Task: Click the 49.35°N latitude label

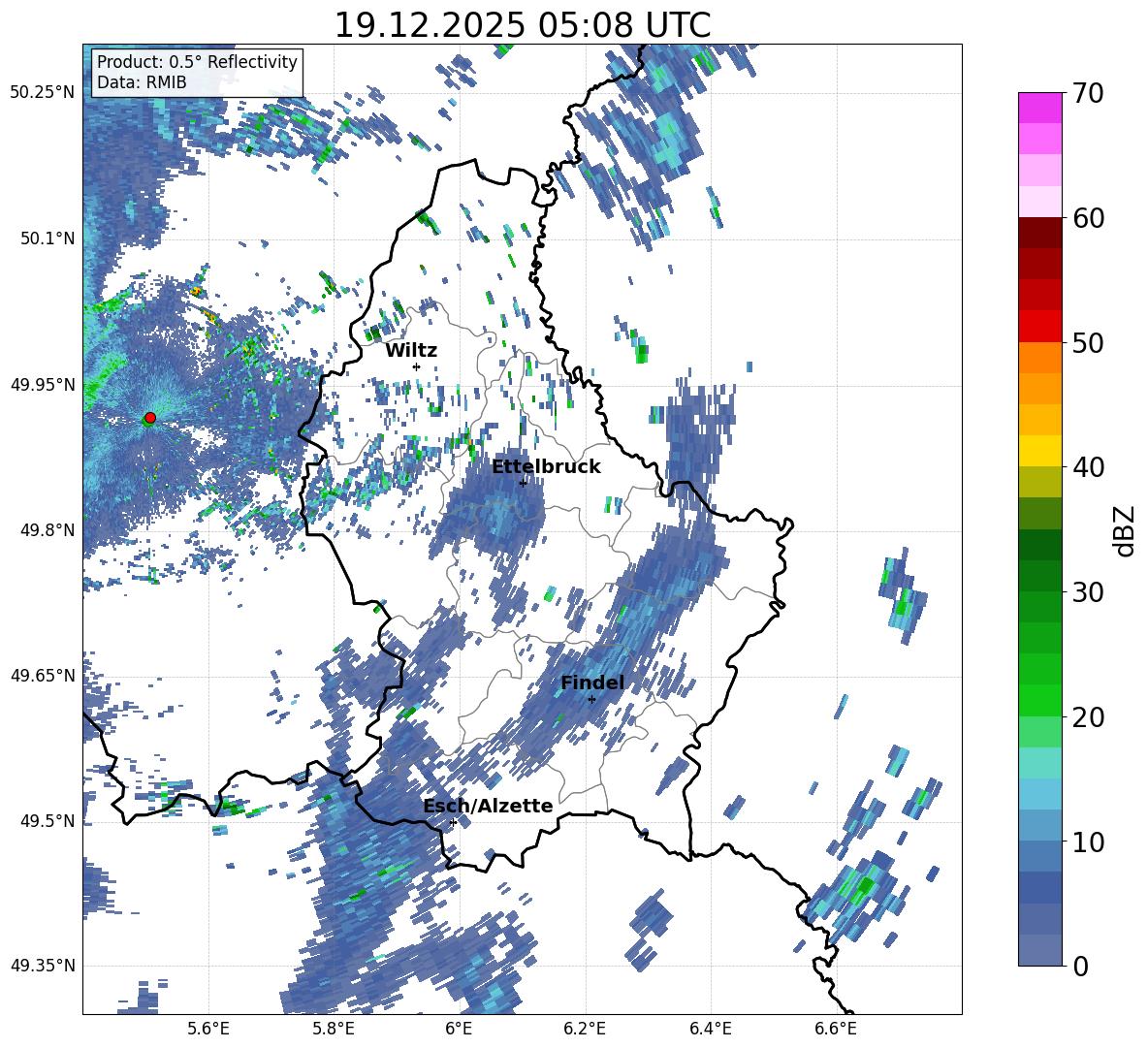Action: coord(43,966)
